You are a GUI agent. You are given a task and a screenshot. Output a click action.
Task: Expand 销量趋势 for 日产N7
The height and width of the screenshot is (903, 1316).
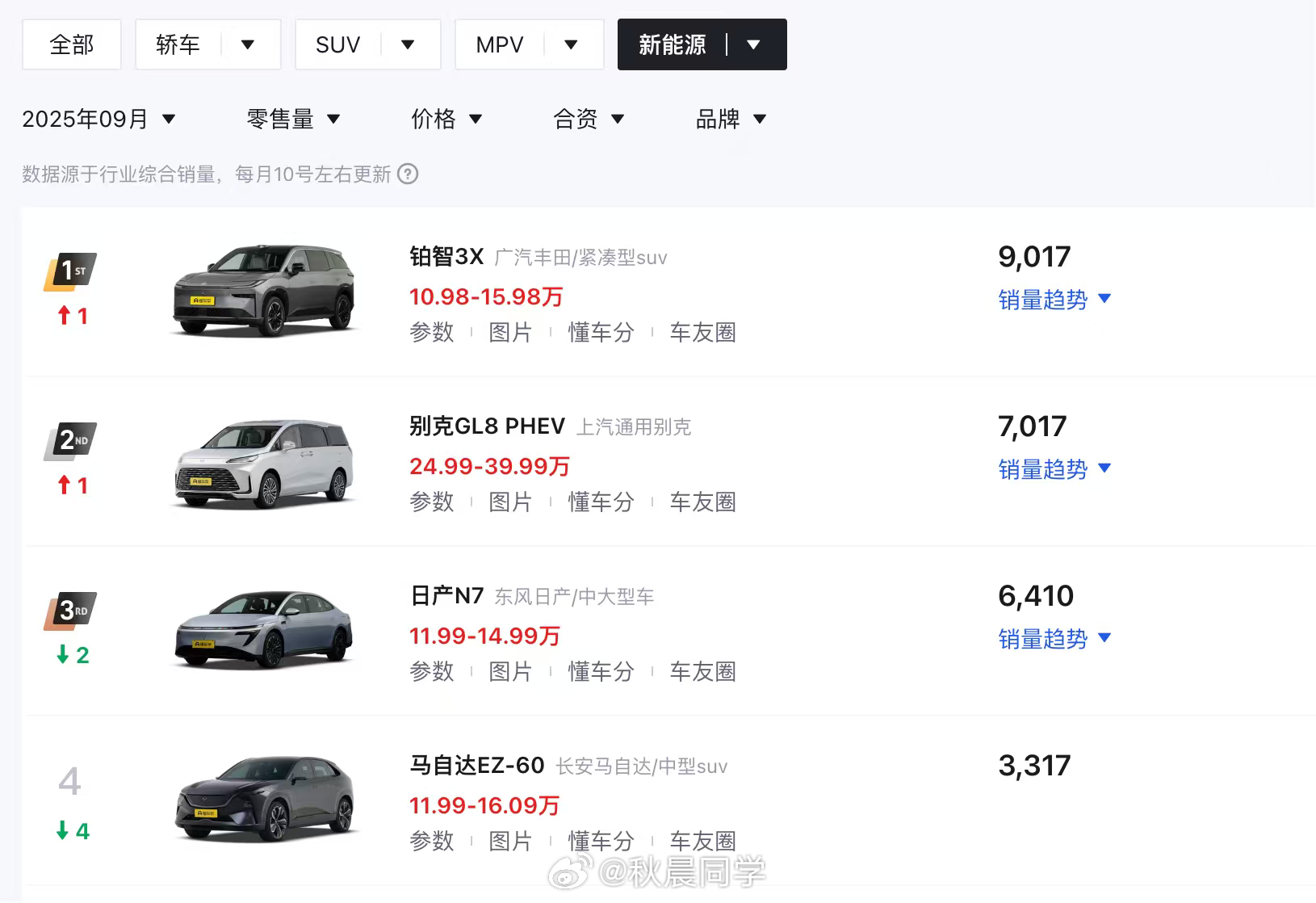pos(1054,639)
